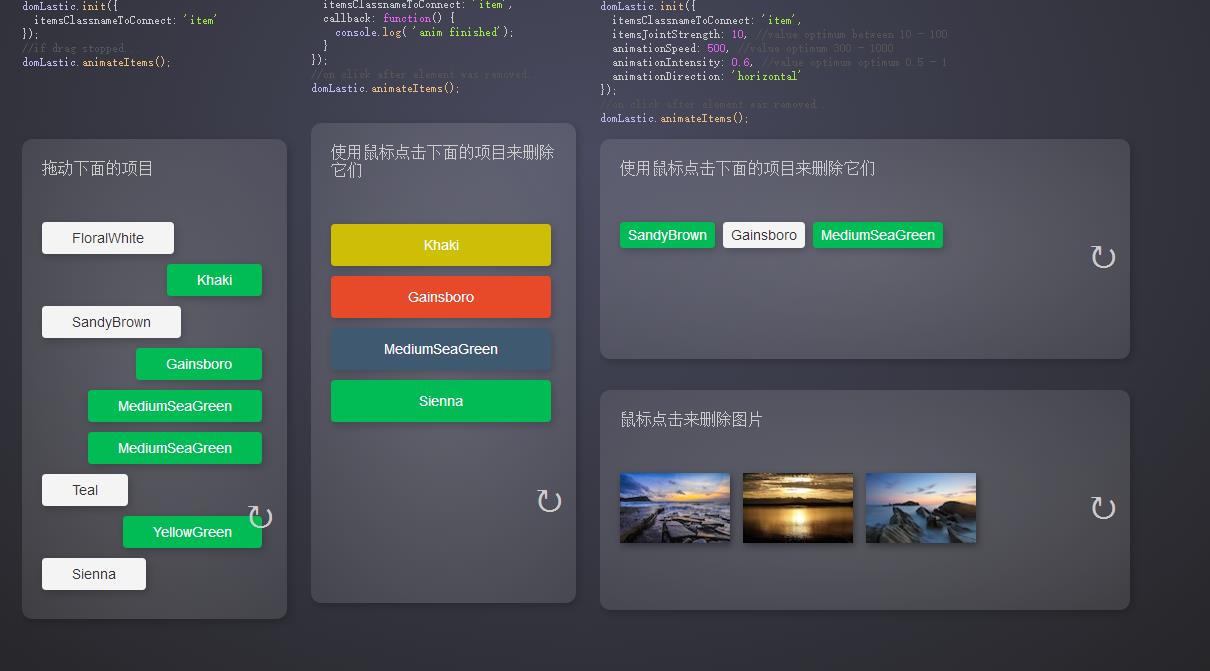This screenshot has width=1210, height=671.
Task: Click the reload icon beside the MediumSeaGreen tag
Action: coord(1103,257)
